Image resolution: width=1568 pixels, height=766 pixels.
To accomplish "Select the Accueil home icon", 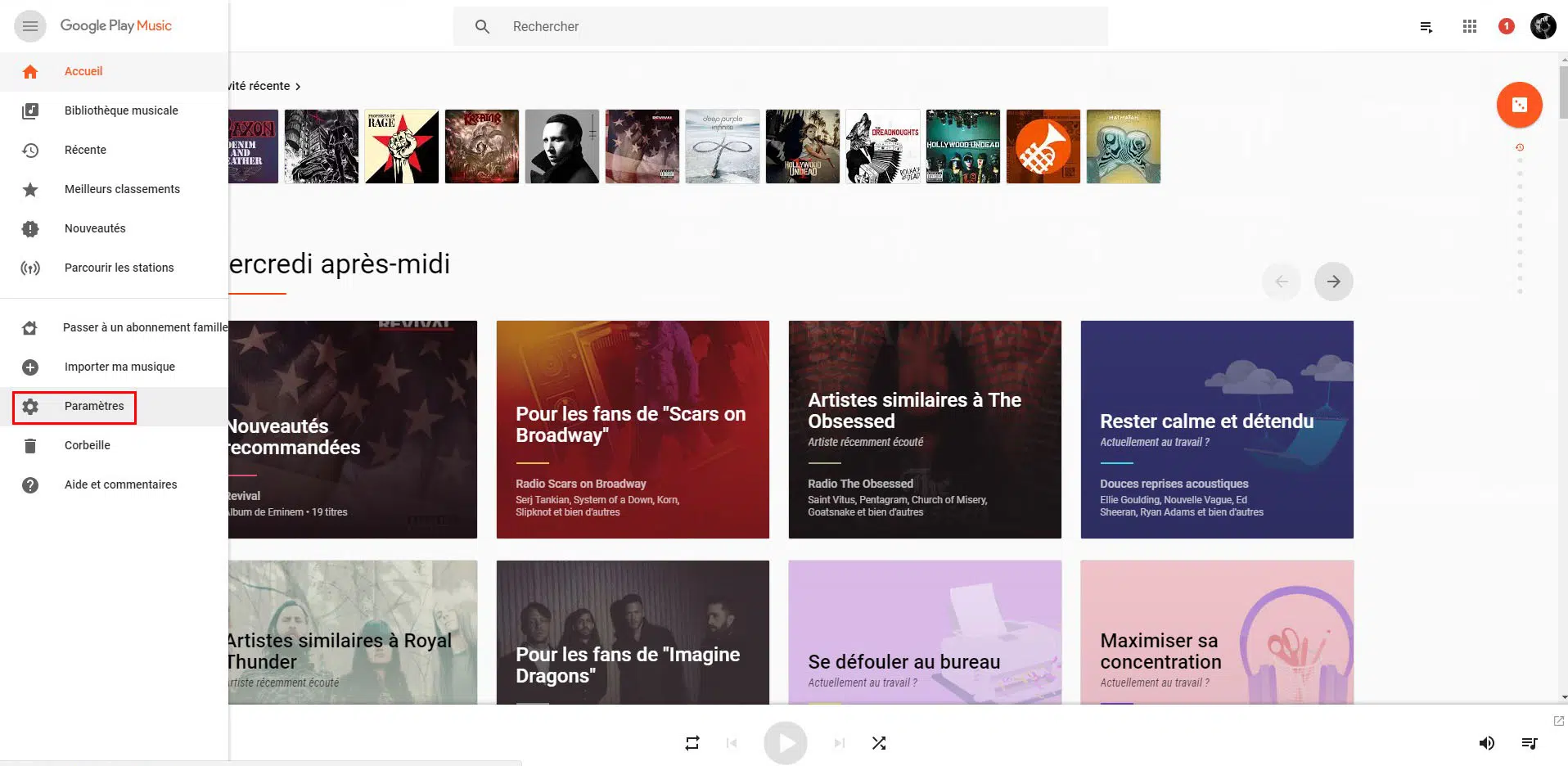I will click(x=30, y=72).
